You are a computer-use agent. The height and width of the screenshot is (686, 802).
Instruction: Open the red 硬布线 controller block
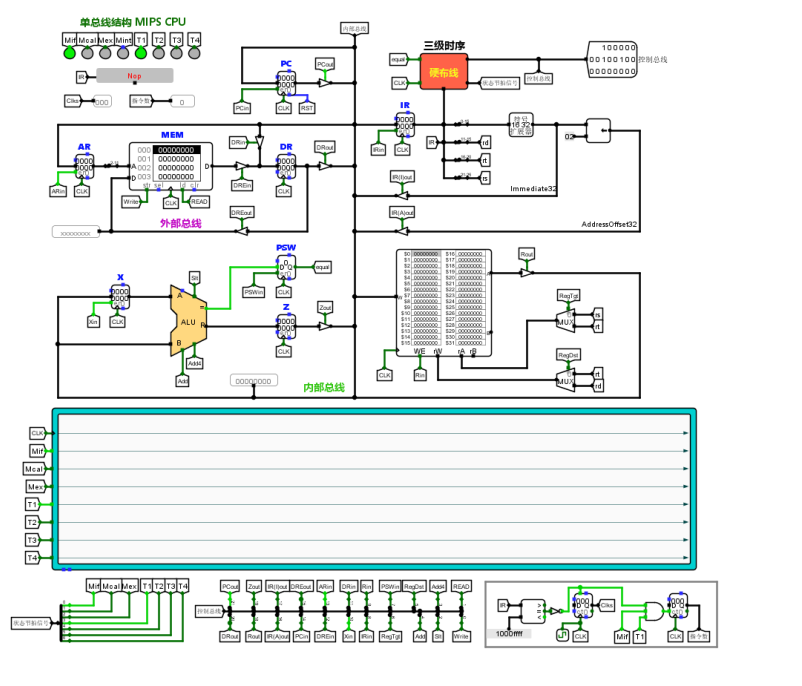[x=443, y=72]
